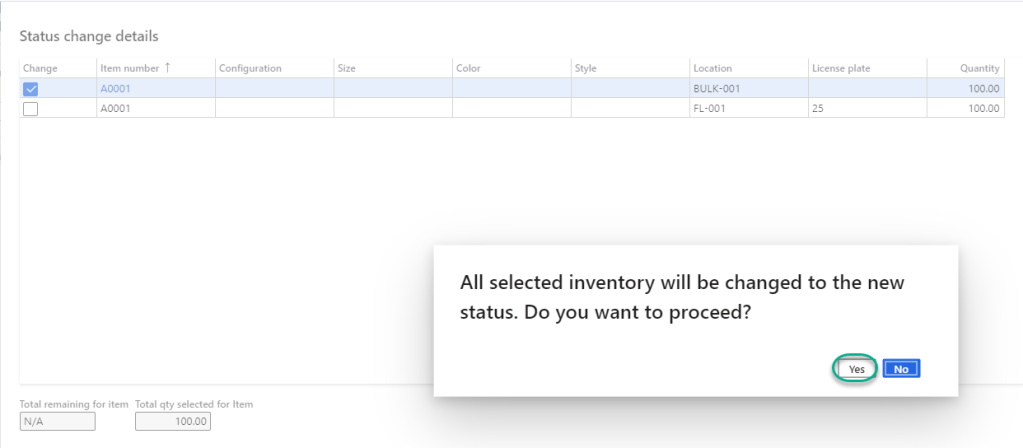The width and height of the screenshot is (1023, 448).
Task: Click the Color column header
Action: tap(468, 68)
